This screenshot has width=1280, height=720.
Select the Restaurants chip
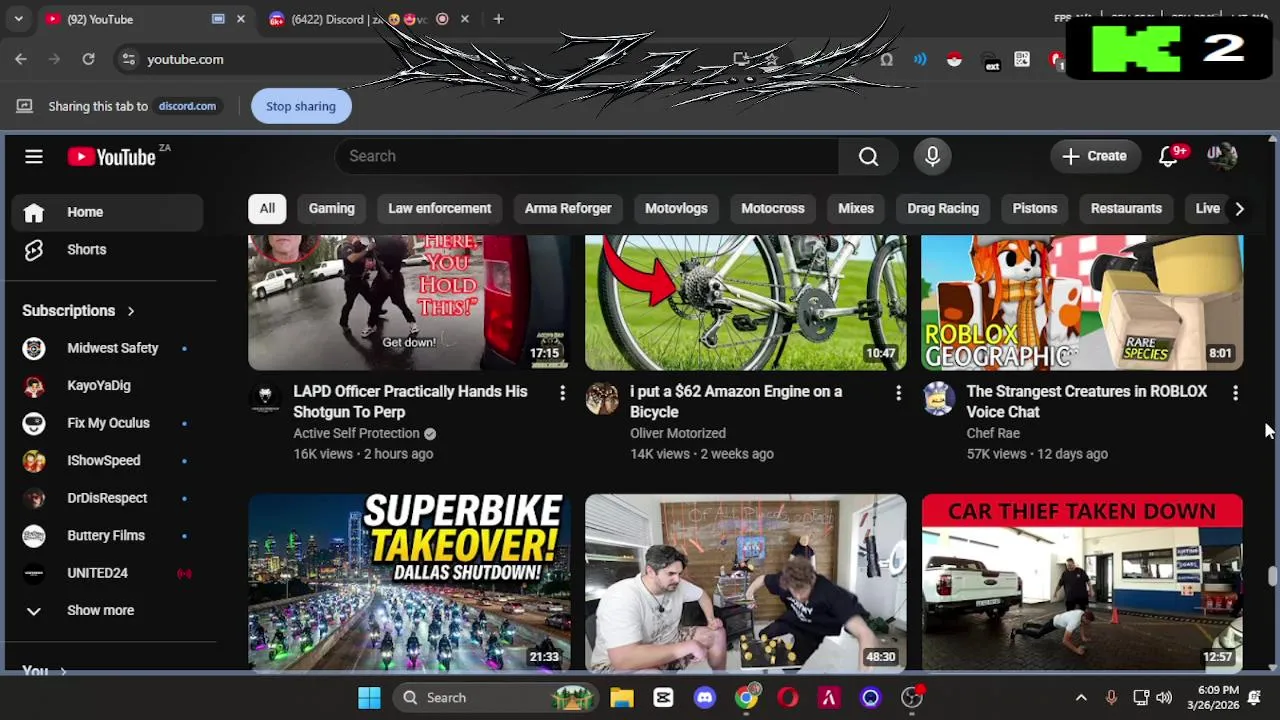tap(1126, 208)
